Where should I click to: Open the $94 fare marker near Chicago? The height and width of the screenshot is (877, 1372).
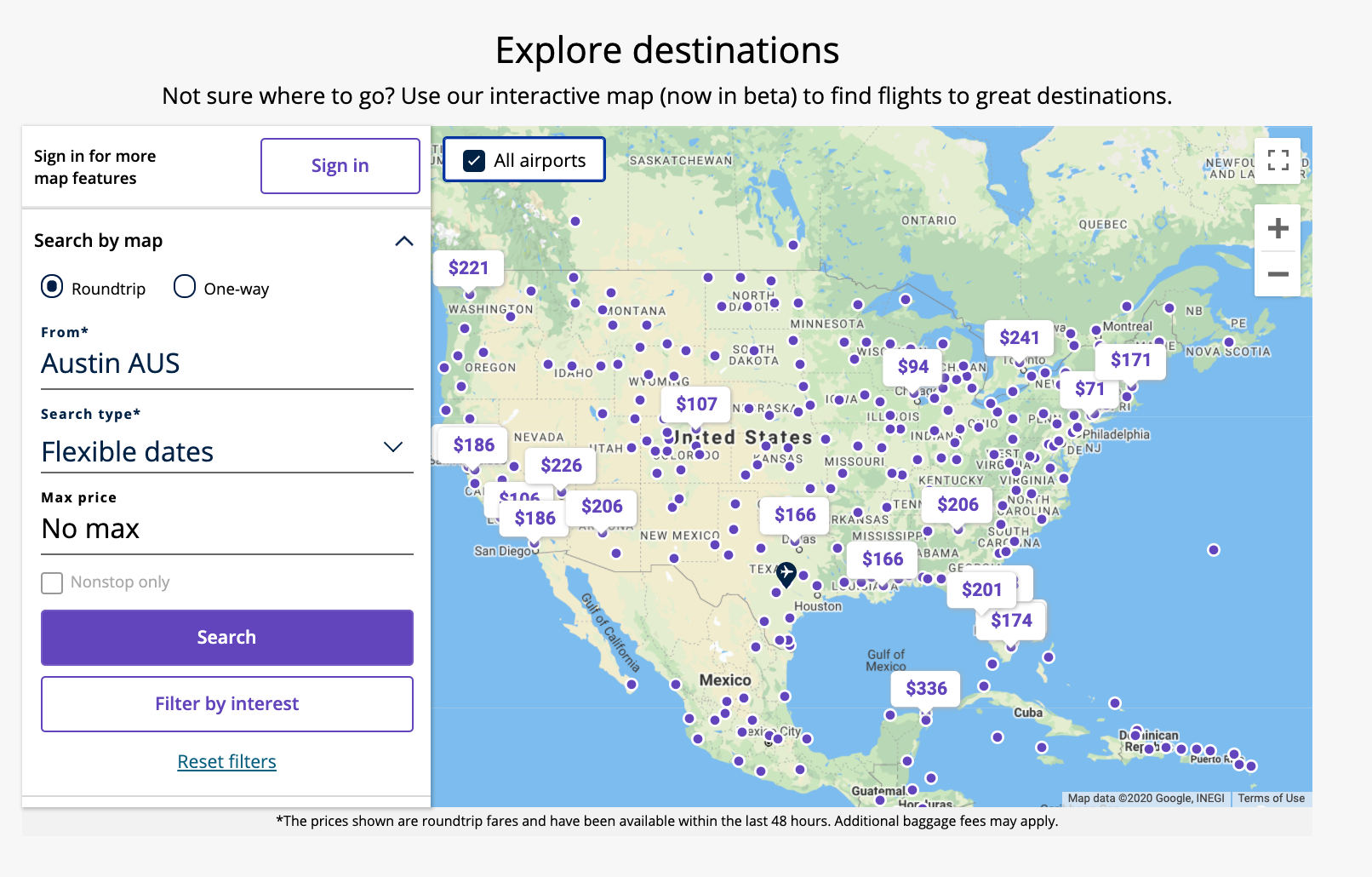click(x=912, y=367)
